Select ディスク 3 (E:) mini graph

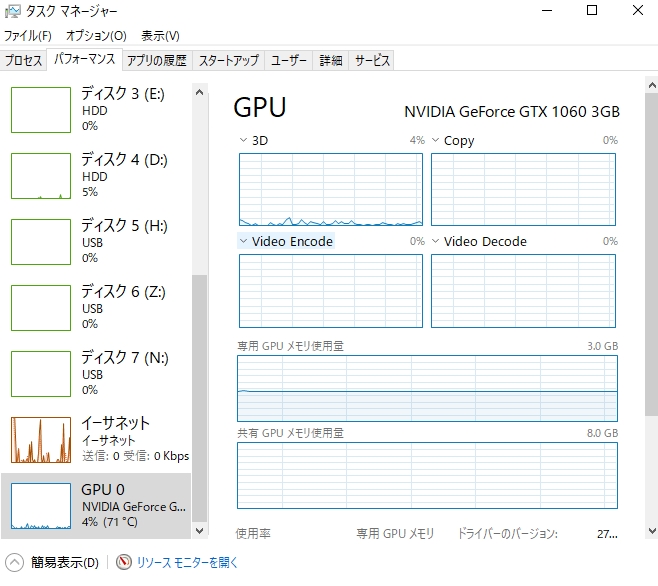coord(41,110)
